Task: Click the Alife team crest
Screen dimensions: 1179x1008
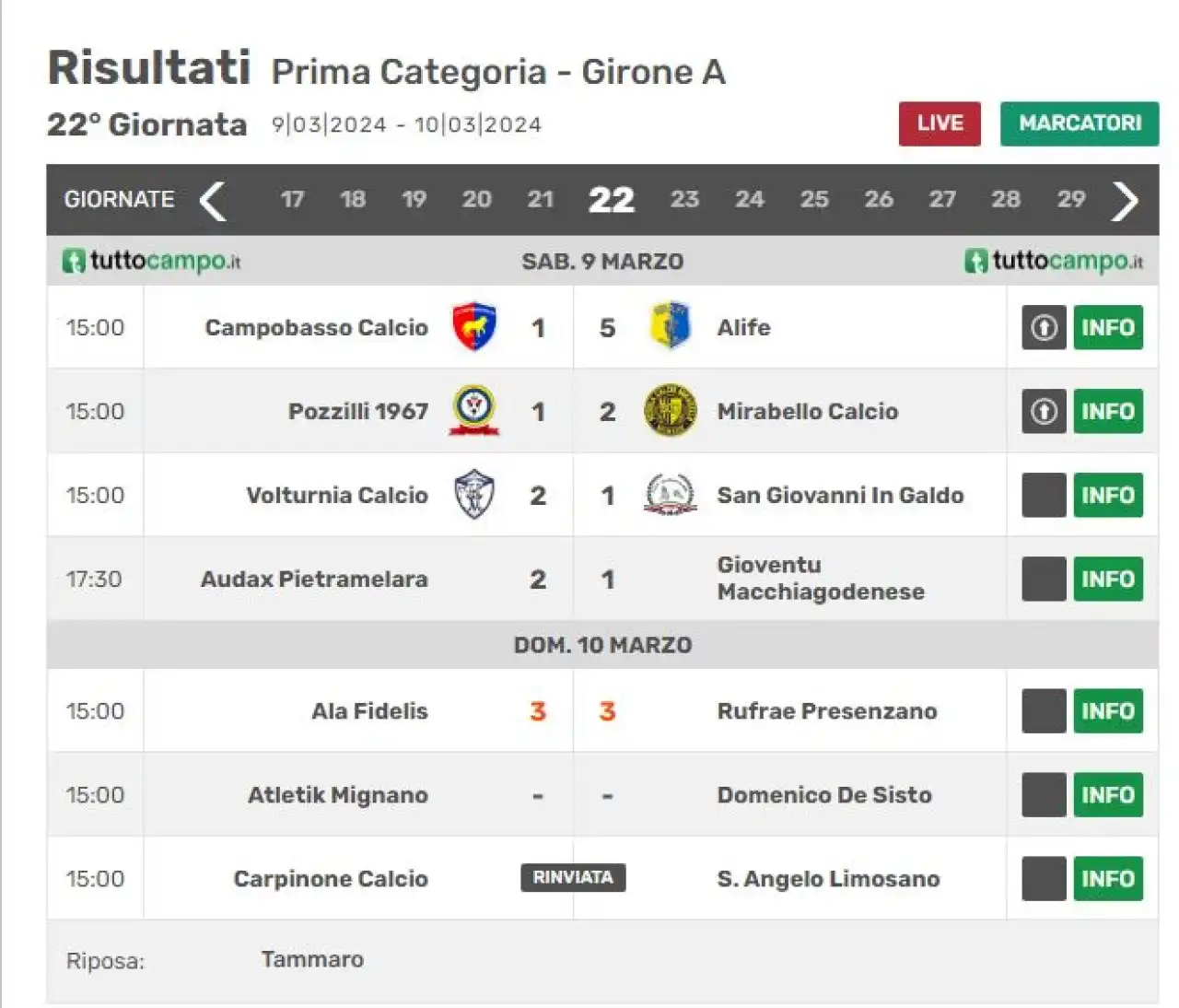Action: [670, 326]
